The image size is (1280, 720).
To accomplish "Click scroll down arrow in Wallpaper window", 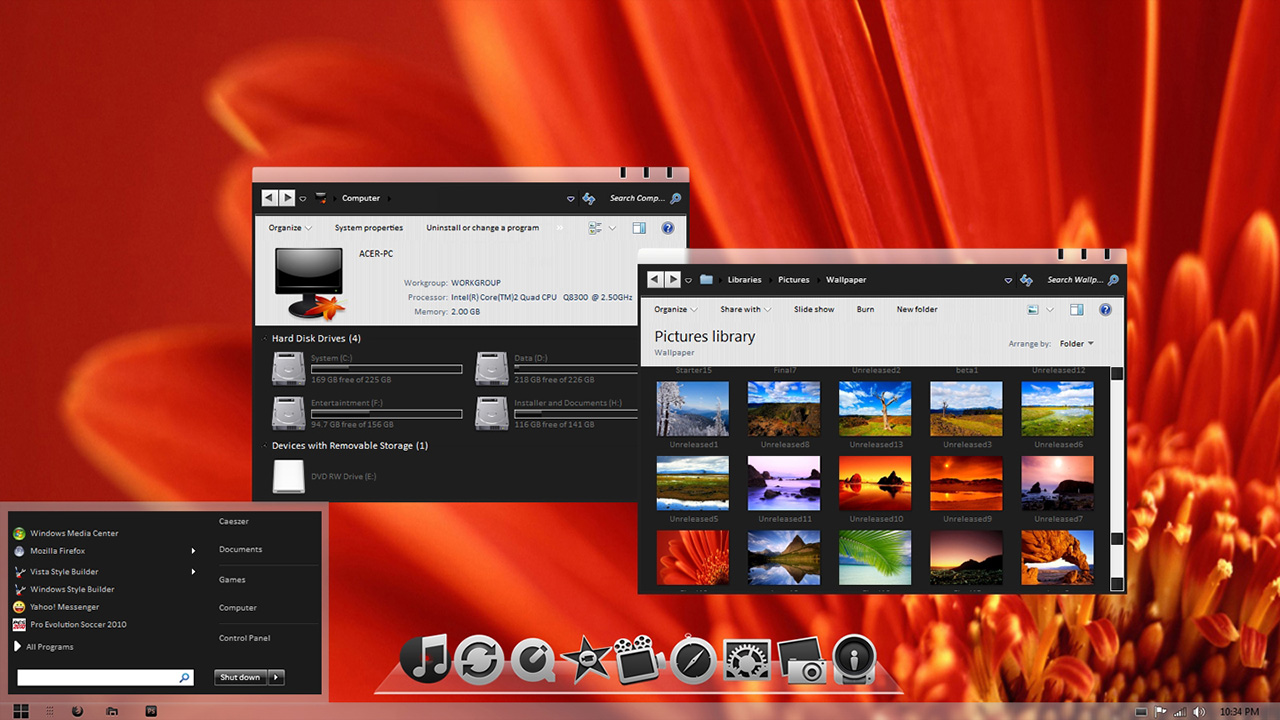I will click(x=1117, y=584).
